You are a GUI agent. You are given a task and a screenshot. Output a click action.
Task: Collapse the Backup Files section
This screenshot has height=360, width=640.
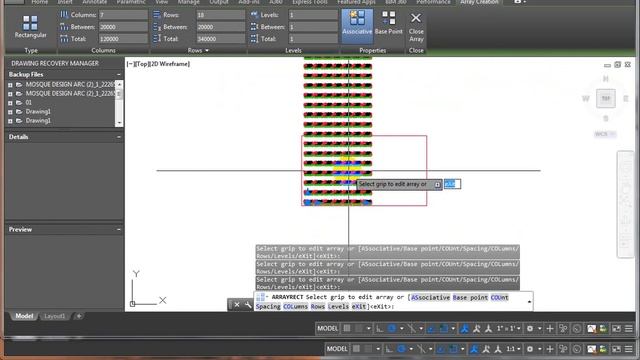[119, 75]
